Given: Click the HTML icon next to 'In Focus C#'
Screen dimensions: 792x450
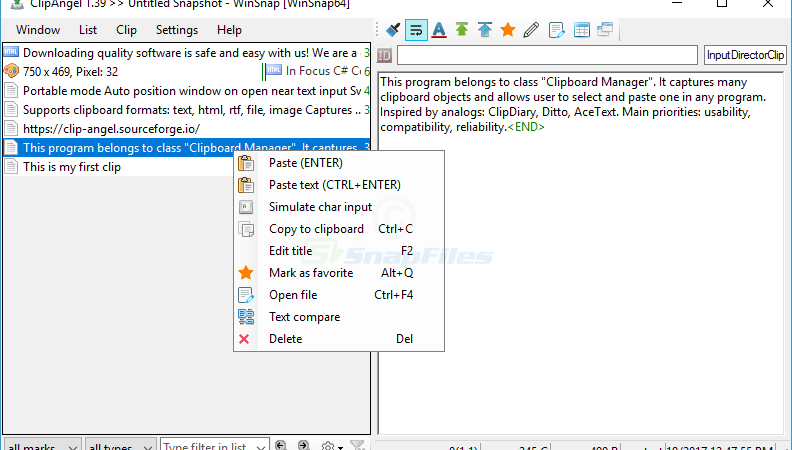Looking at the screenshot, I should (x=274, y=70).
